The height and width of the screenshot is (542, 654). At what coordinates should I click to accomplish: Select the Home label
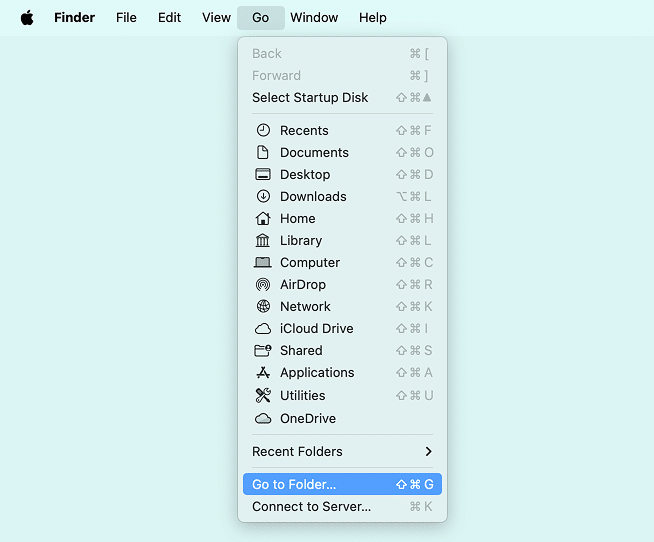tap(297, 219)
